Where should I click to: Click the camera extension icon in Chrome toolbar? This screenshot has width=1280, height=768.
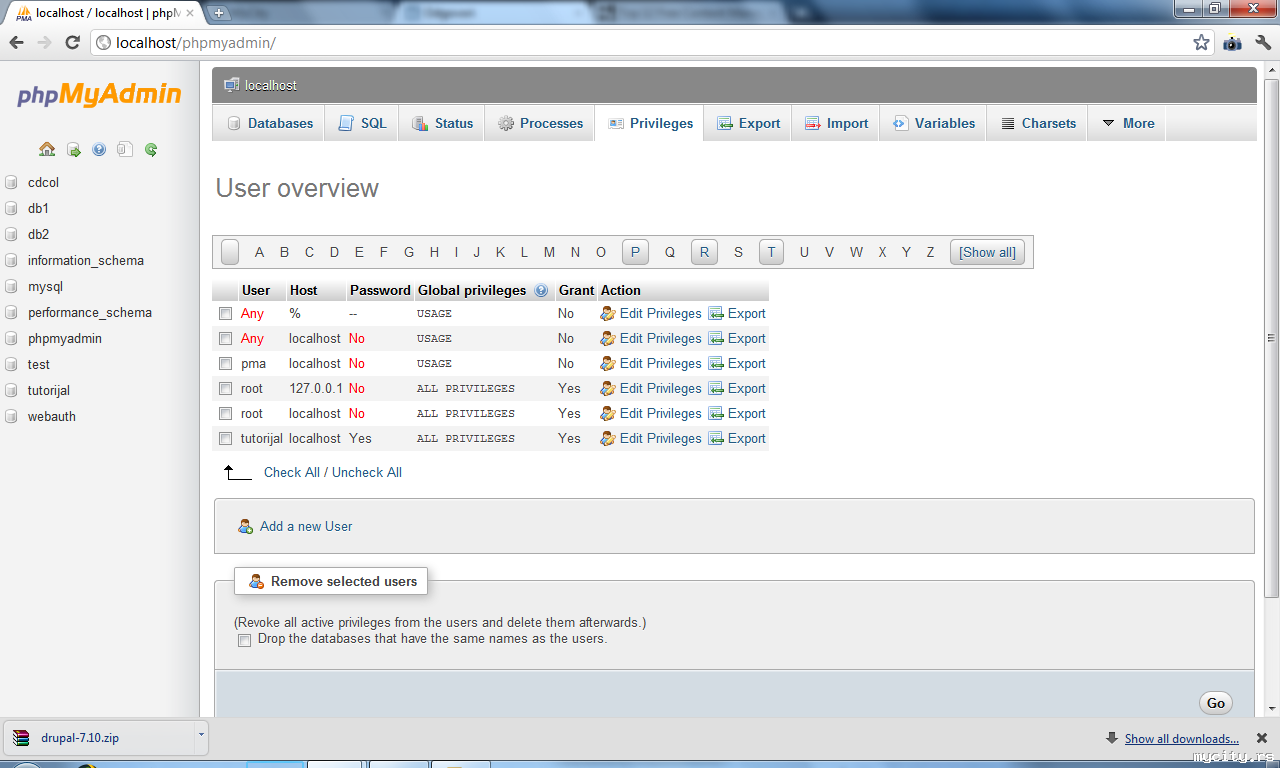pyautogui.click(x=1232, y=43)
